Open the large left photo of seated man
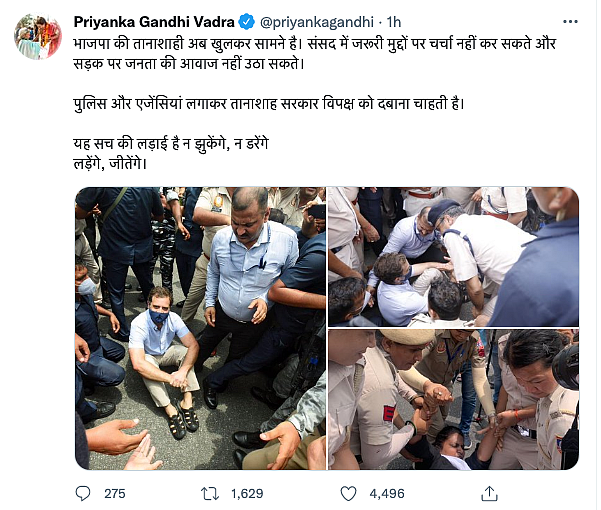Image resolution: width=601 pixels, height=510 pixels. click(x=200, y=328)
